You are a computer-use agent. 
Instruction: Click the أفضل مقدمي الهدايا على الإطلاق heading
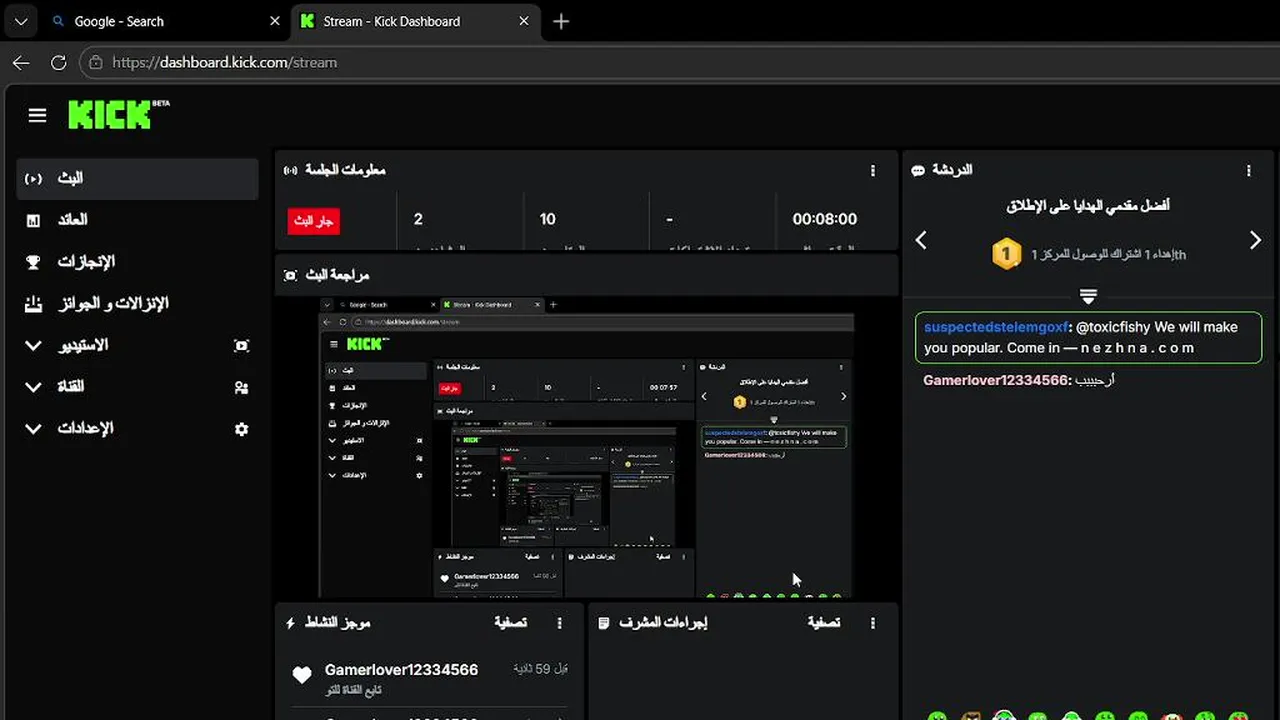(1088, 206)
